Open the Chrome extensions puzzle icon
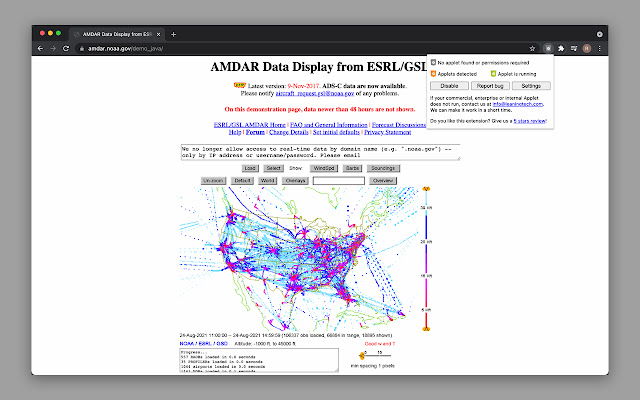This screenshot has height=400, width=640. tap(561, 48)
